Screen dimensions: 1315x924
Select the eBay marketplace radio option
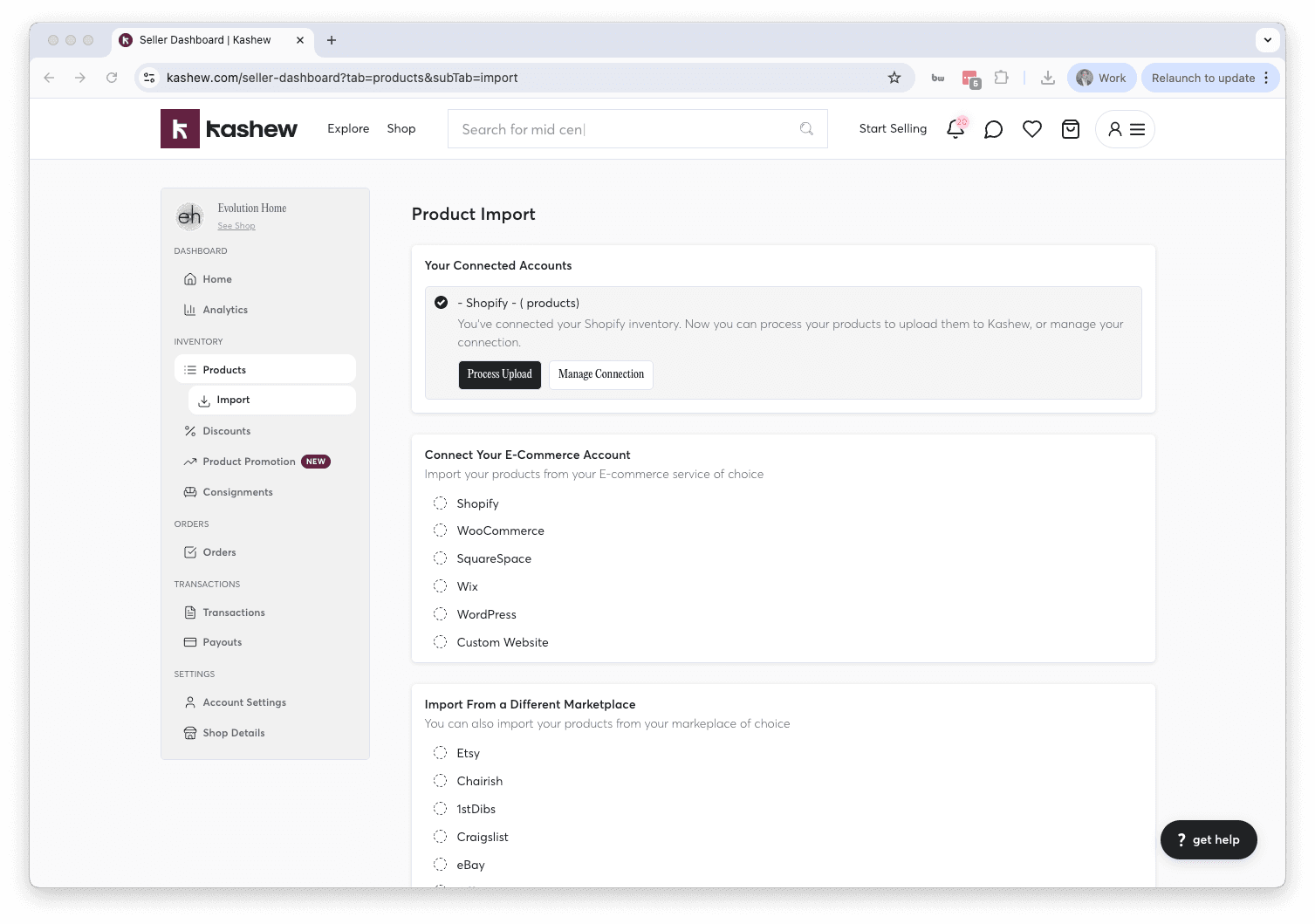tap(441, 865)
